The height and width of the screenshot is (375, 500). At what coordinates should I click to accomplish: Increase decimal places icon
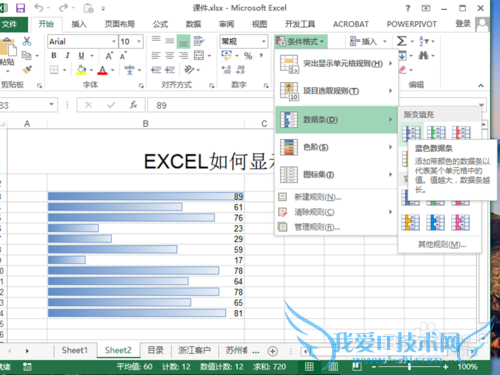click(x=226, y=70)
